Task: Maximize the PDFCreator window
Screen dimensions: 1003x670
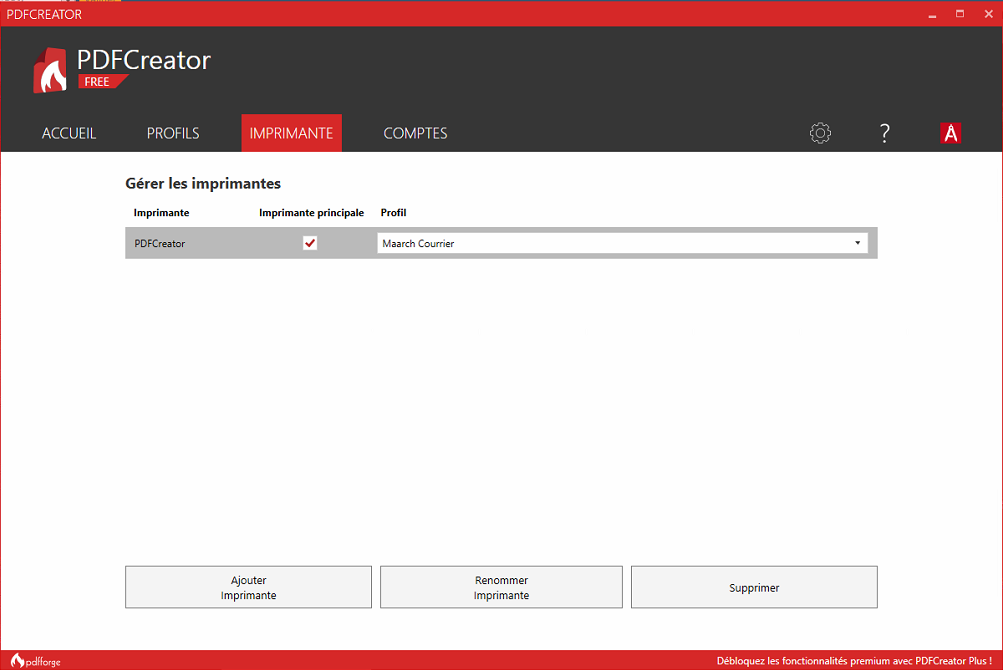Action: pos(960,14)
